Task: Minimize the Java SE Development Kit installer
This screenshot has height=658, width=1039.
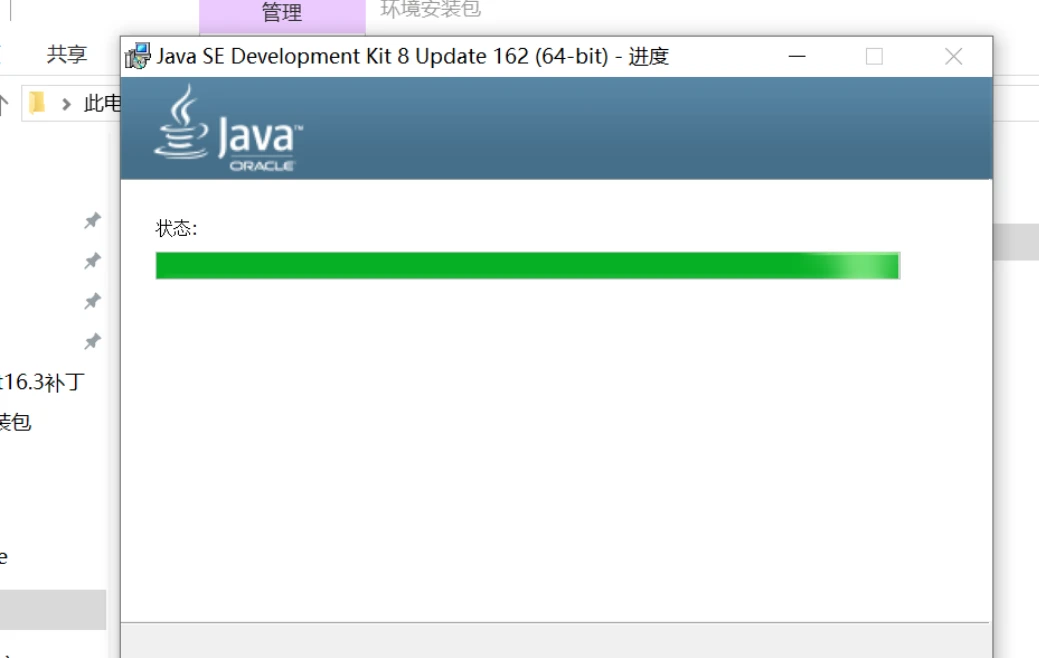Action: click(797, 56)
